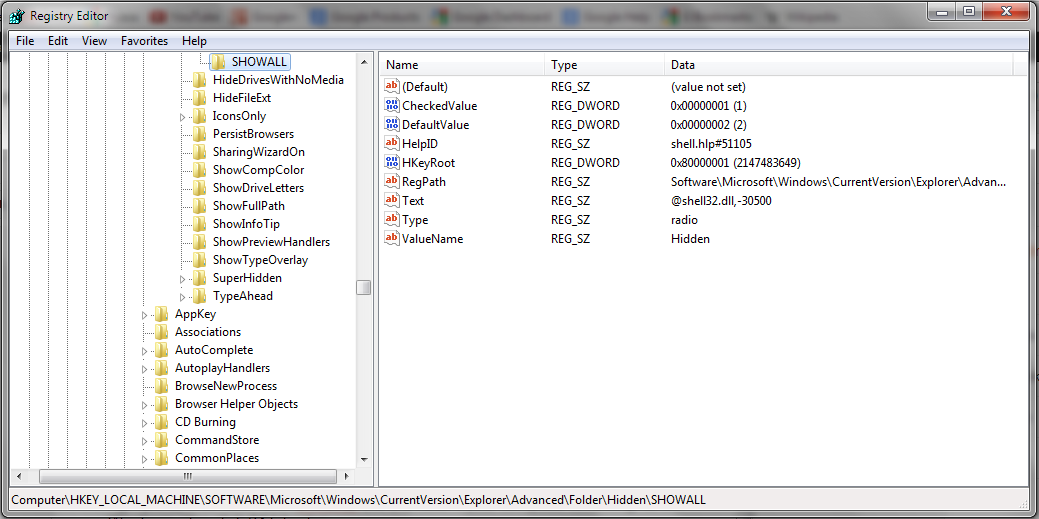Sort values by the Type column header
Image resolution: width=1039 pixels, height=519 pixels.
[604, 65]
